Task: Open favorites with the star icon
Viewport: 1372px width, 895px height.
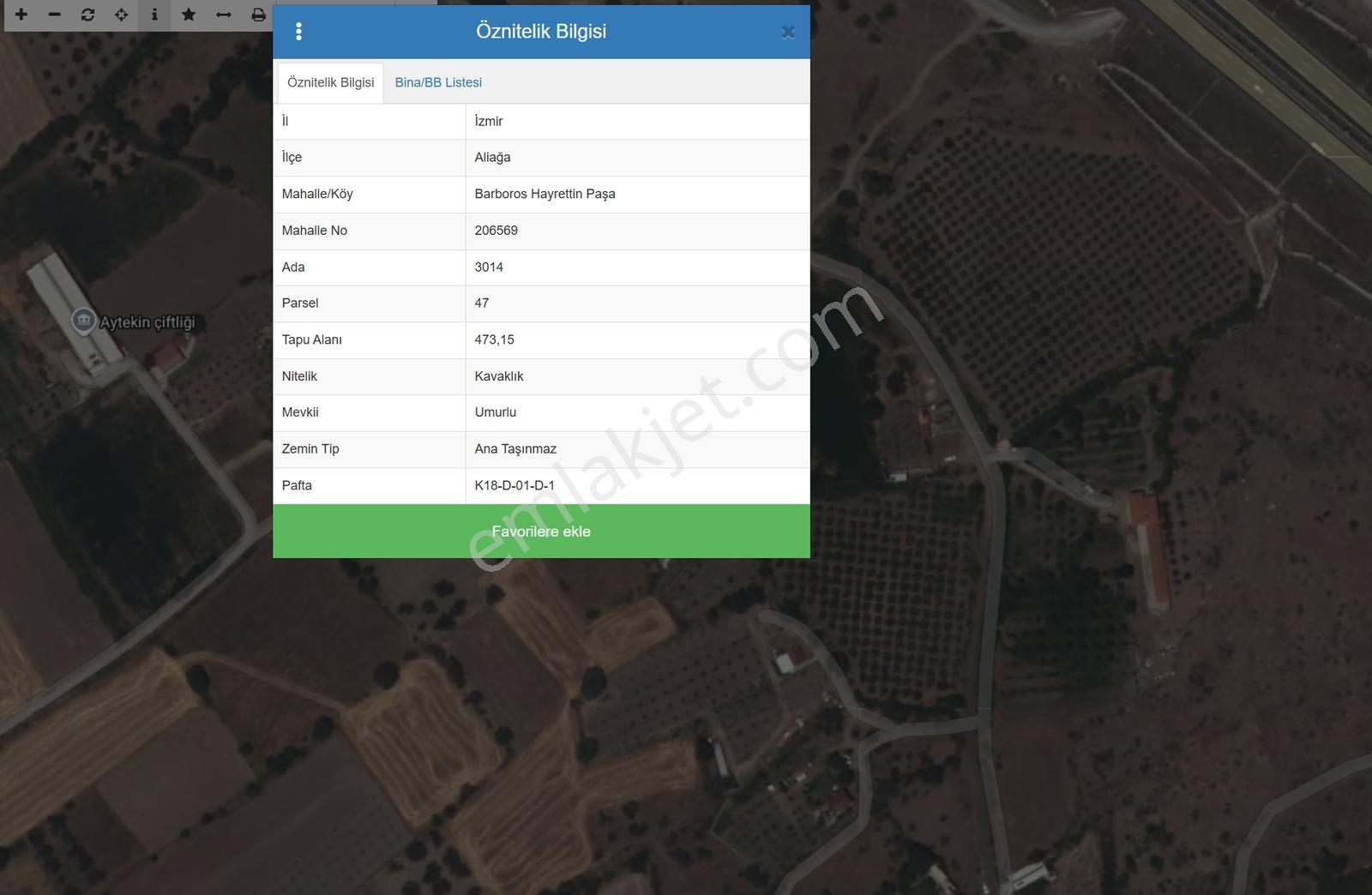Action: click(x=189, y=15)
